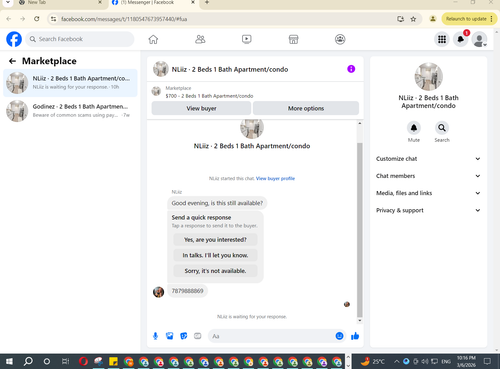Open the notifications bell with badge
The image size is (500, 369).
point(461,39)
